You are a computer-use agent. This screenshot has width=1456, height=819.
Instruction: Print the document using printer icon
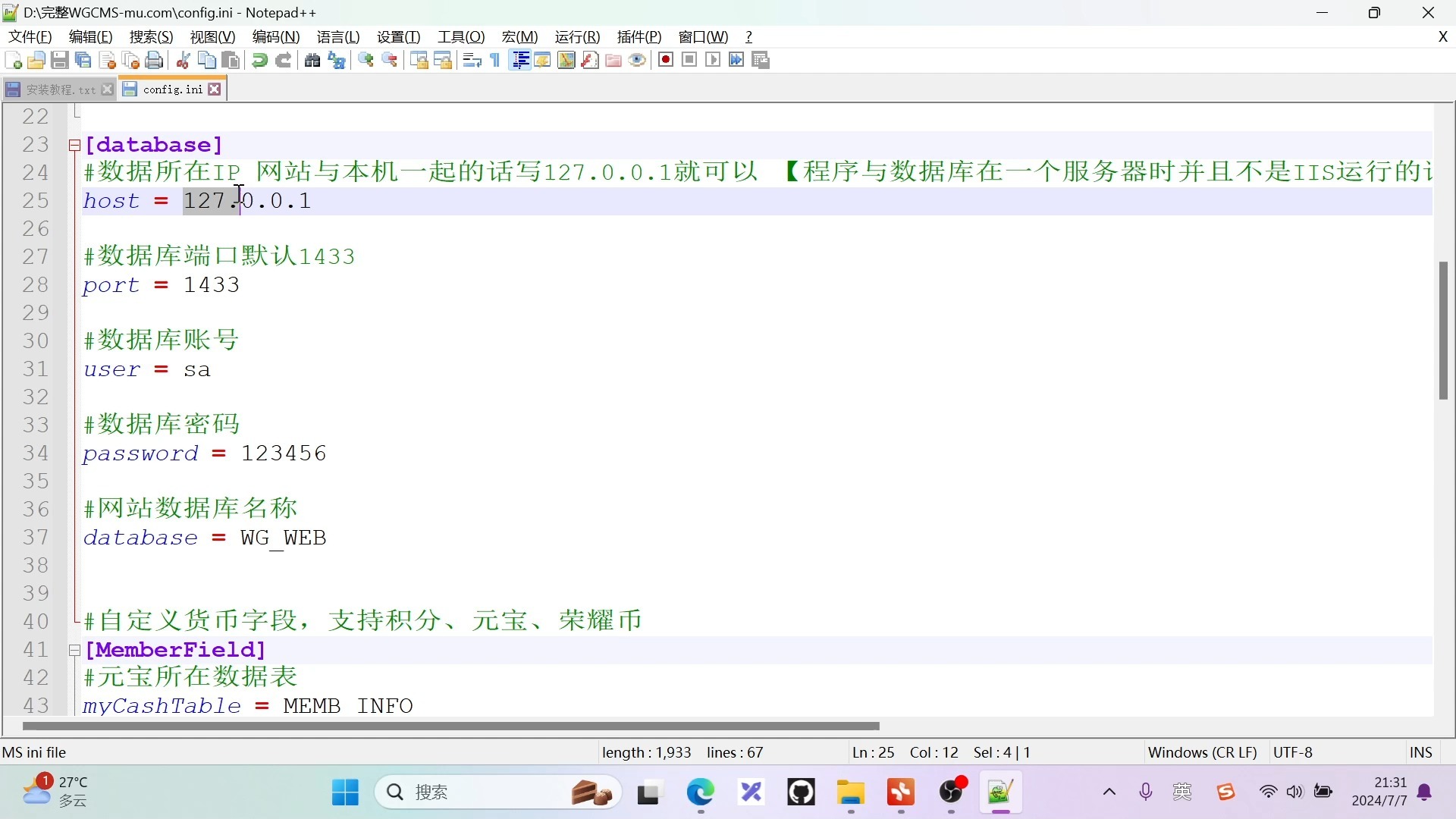pos(155,61)
